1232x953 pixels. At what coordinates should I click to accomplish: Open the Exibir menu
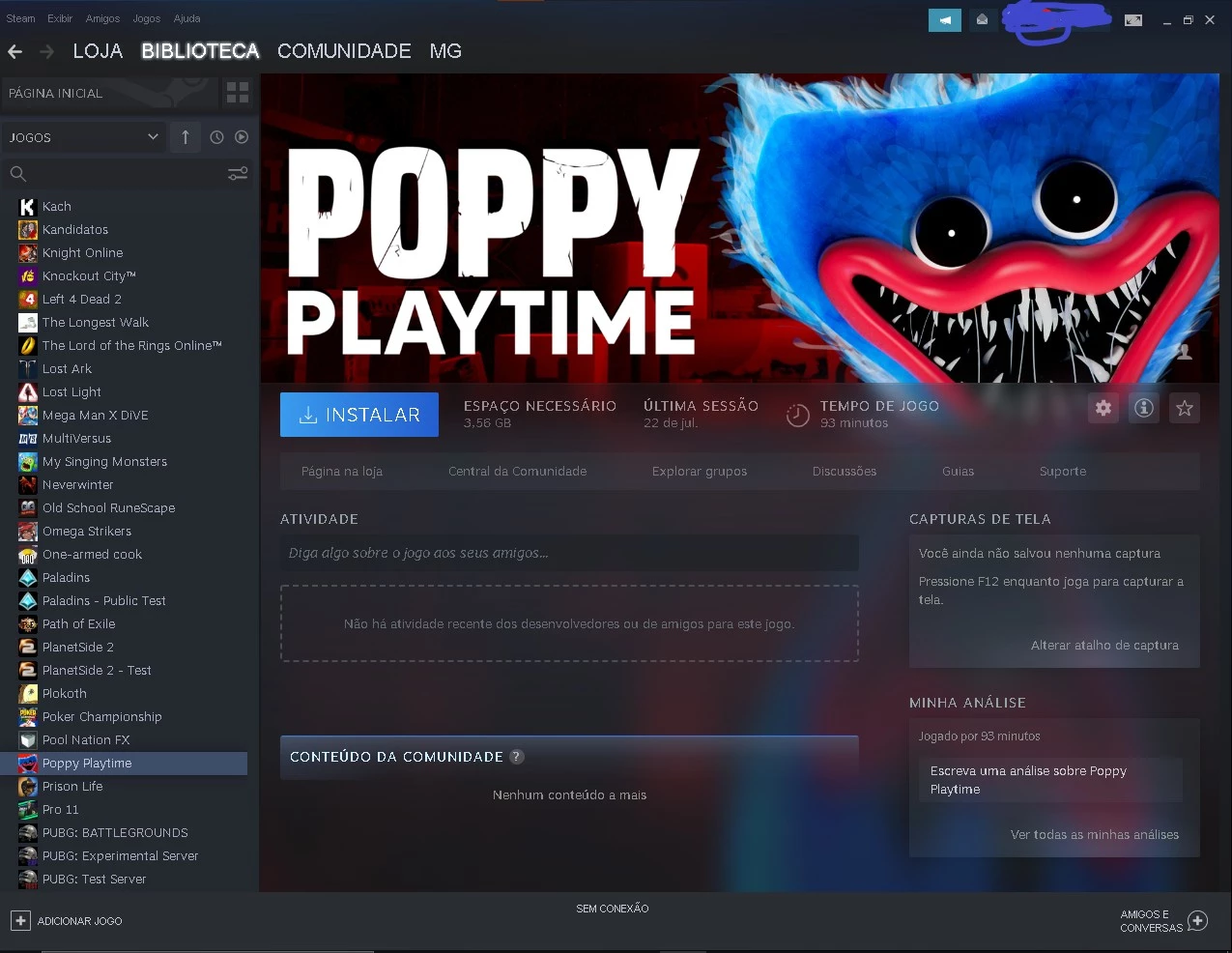(60, 18)
